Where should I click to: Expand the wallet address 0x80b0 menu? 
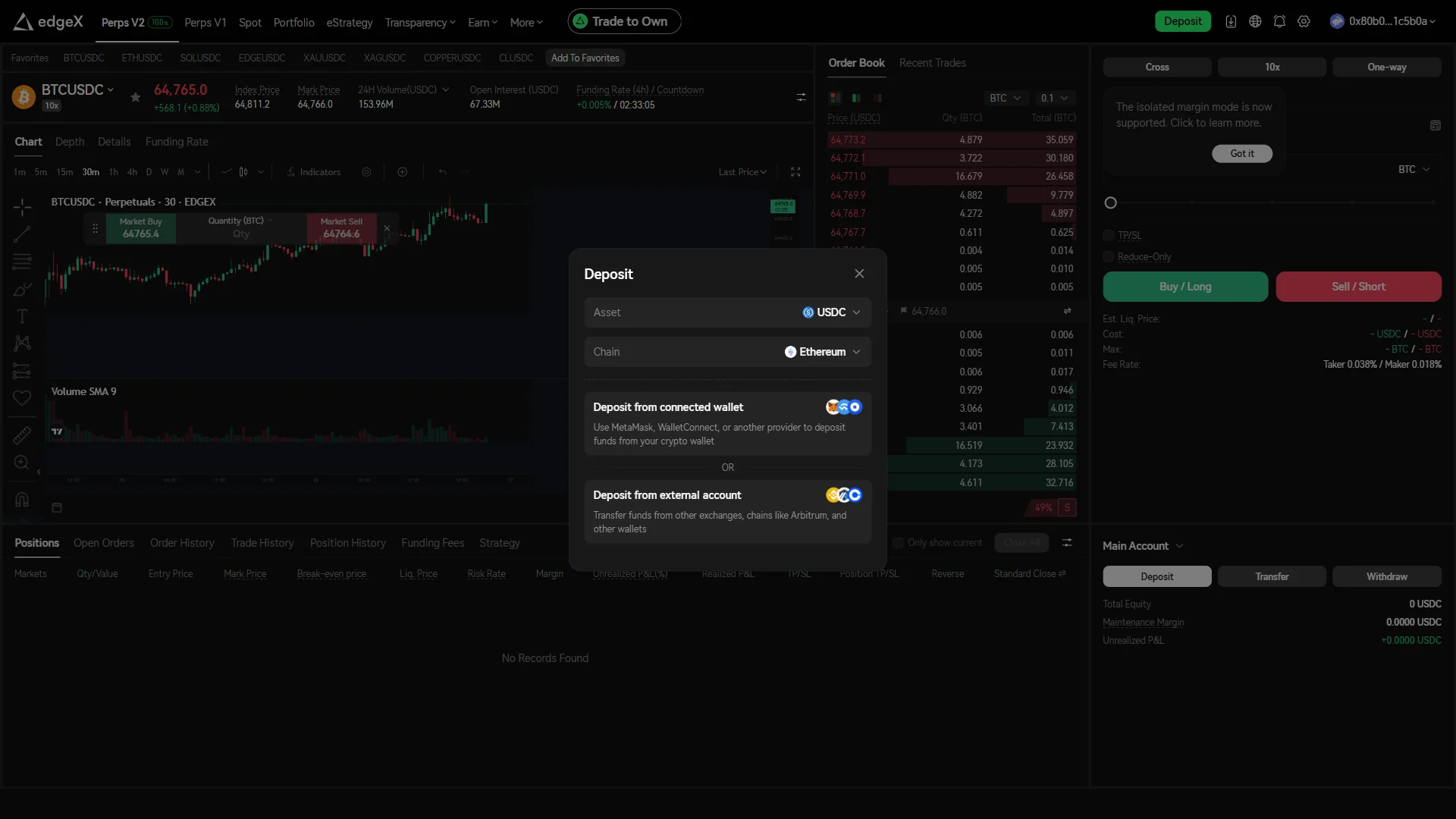pos(1383,21)
